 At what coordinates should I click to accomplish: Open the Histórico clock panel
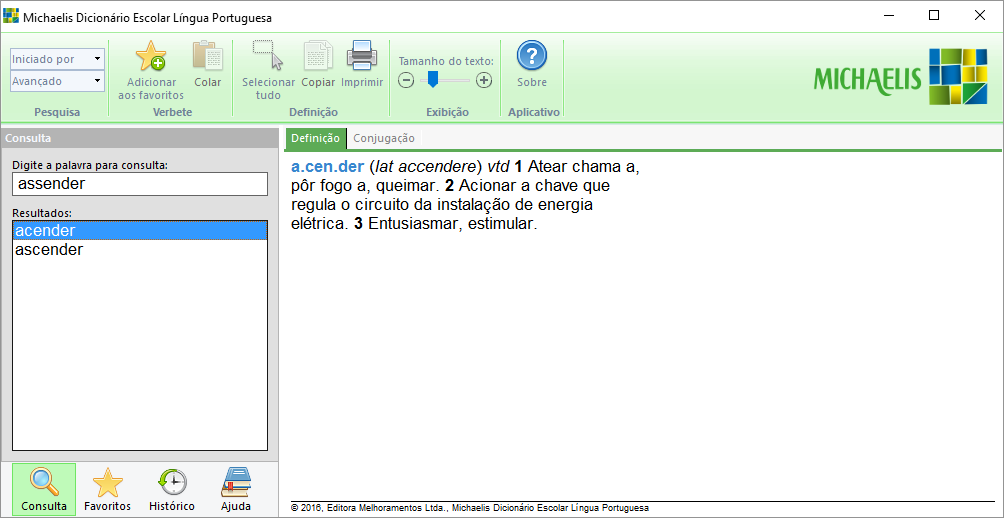(172, 490)
